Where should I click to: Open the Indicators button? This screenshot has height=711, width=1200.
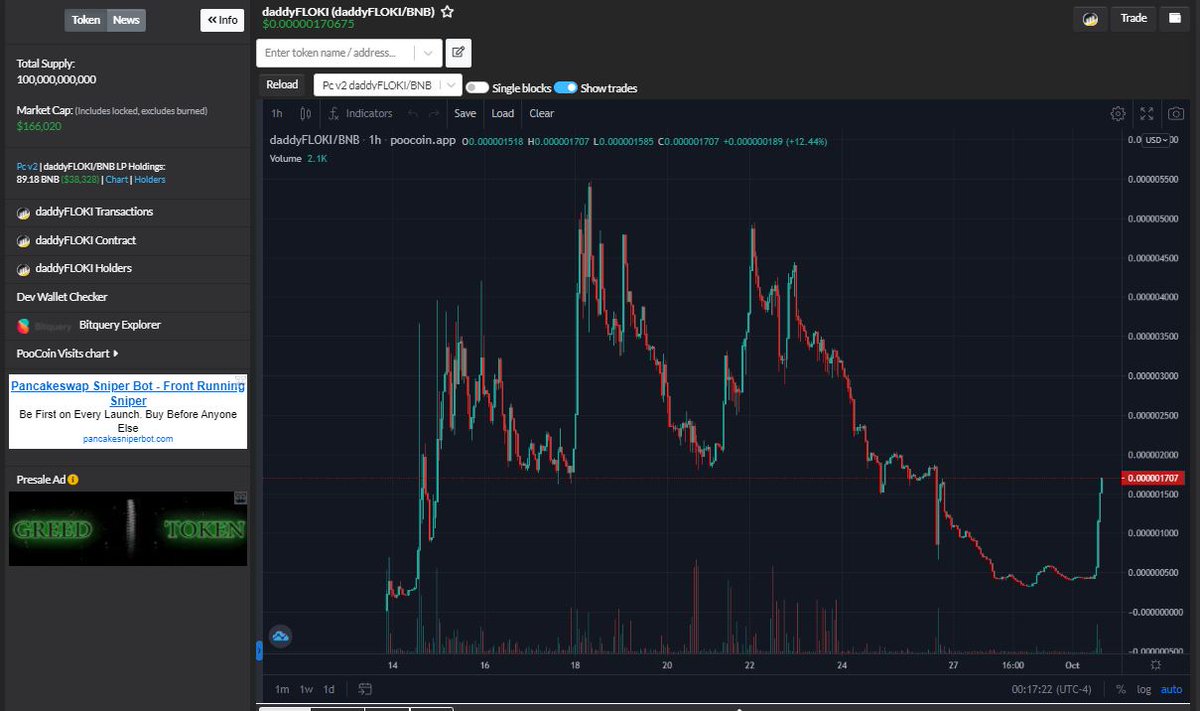click(x=360, y=114)
